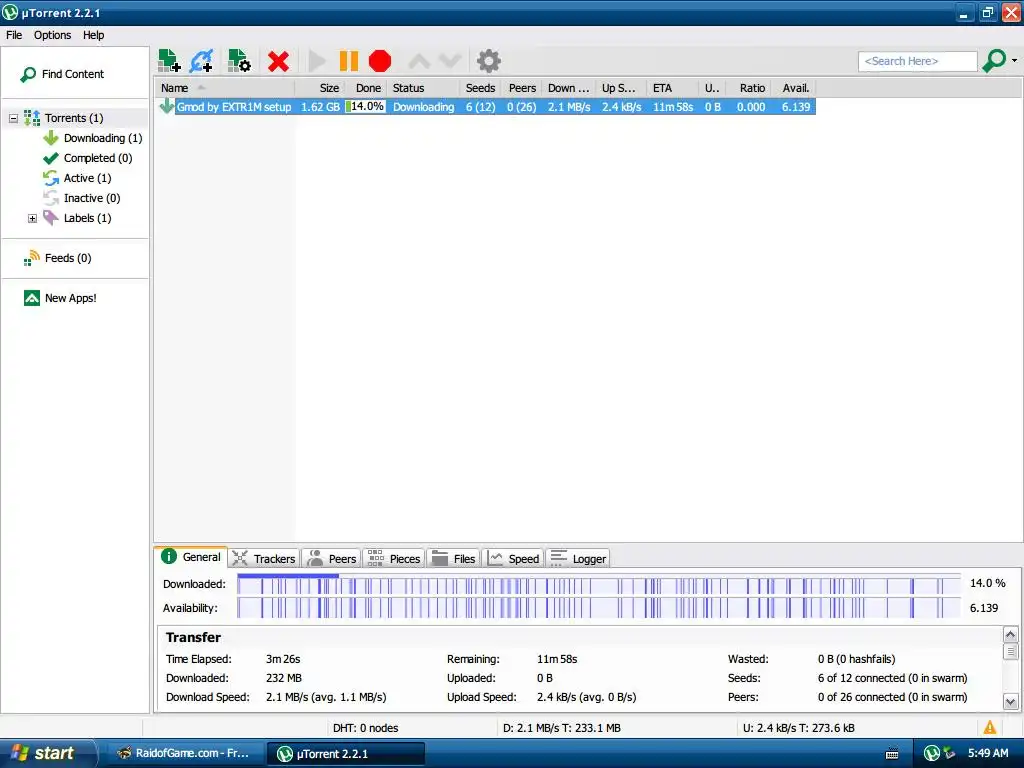This screenshot has height=768, width=1024.
Task: Sort list by Size column header
Action: click(x=320, y=88)
